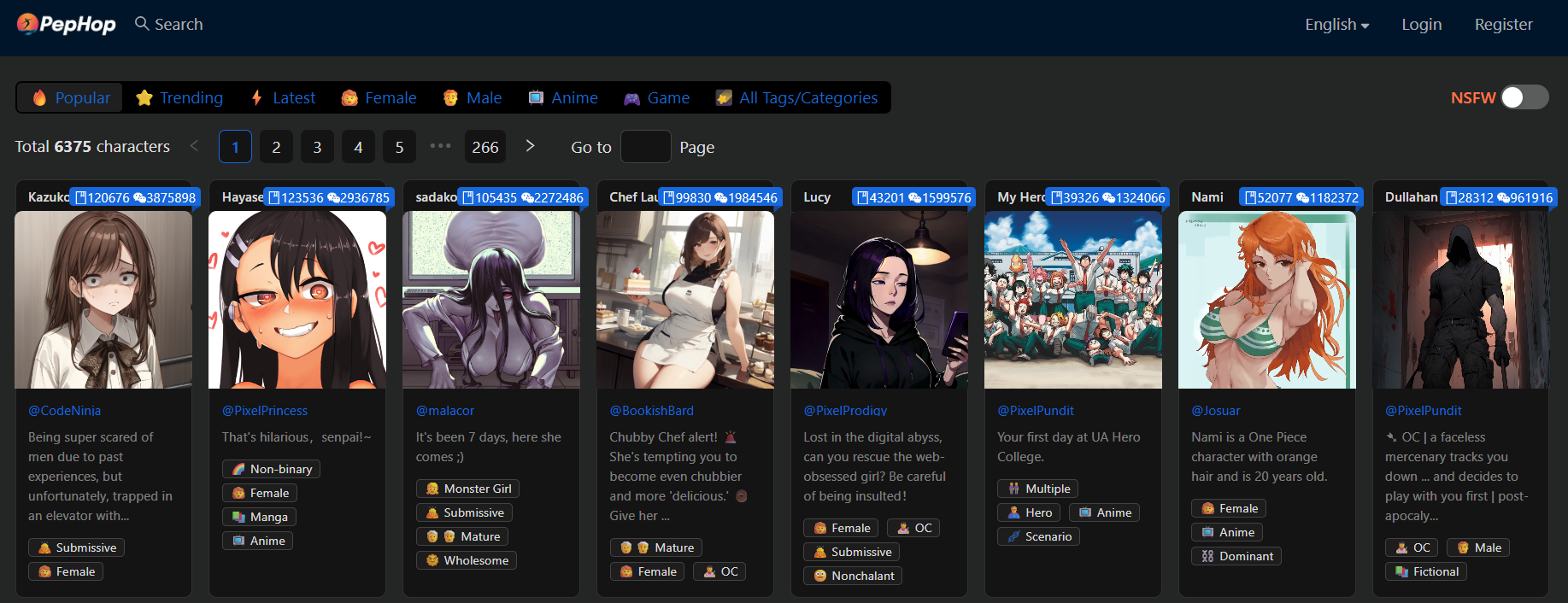The width and height of the screenshot is (1568, 603).
Task: Visit @BookishBard author profile
Action: point(652,411)
